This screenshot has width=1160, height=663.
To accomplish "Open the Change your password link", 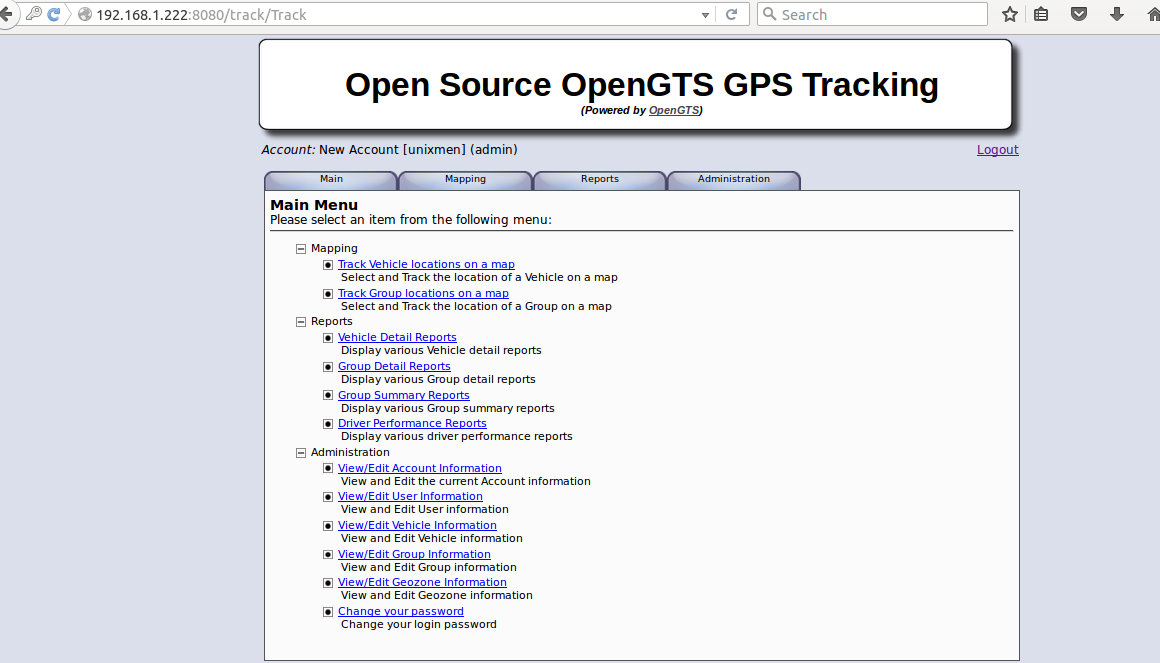I will pyautogui.click(x=401, y=611).
